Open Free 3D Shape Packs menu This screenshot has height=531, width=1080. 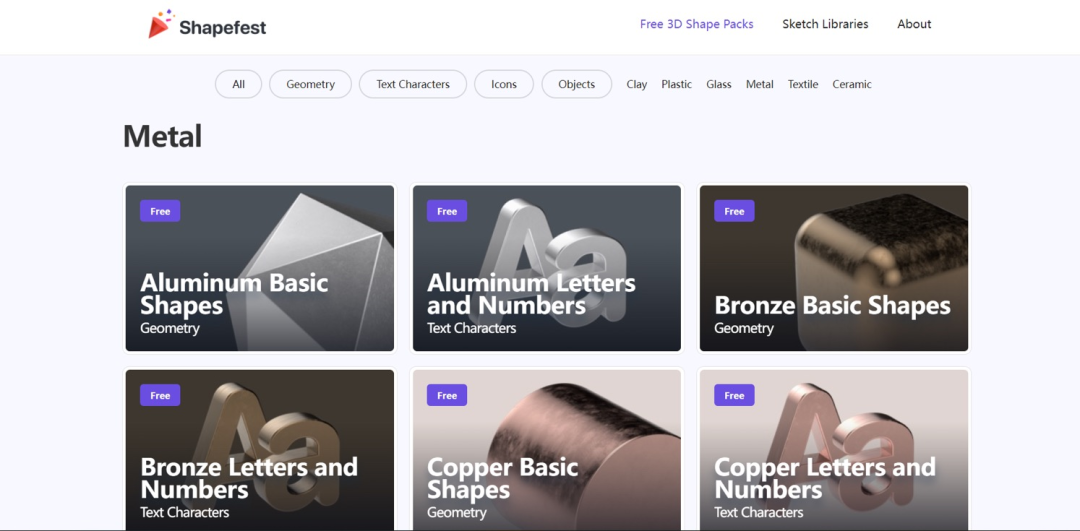tap(696, 24)
